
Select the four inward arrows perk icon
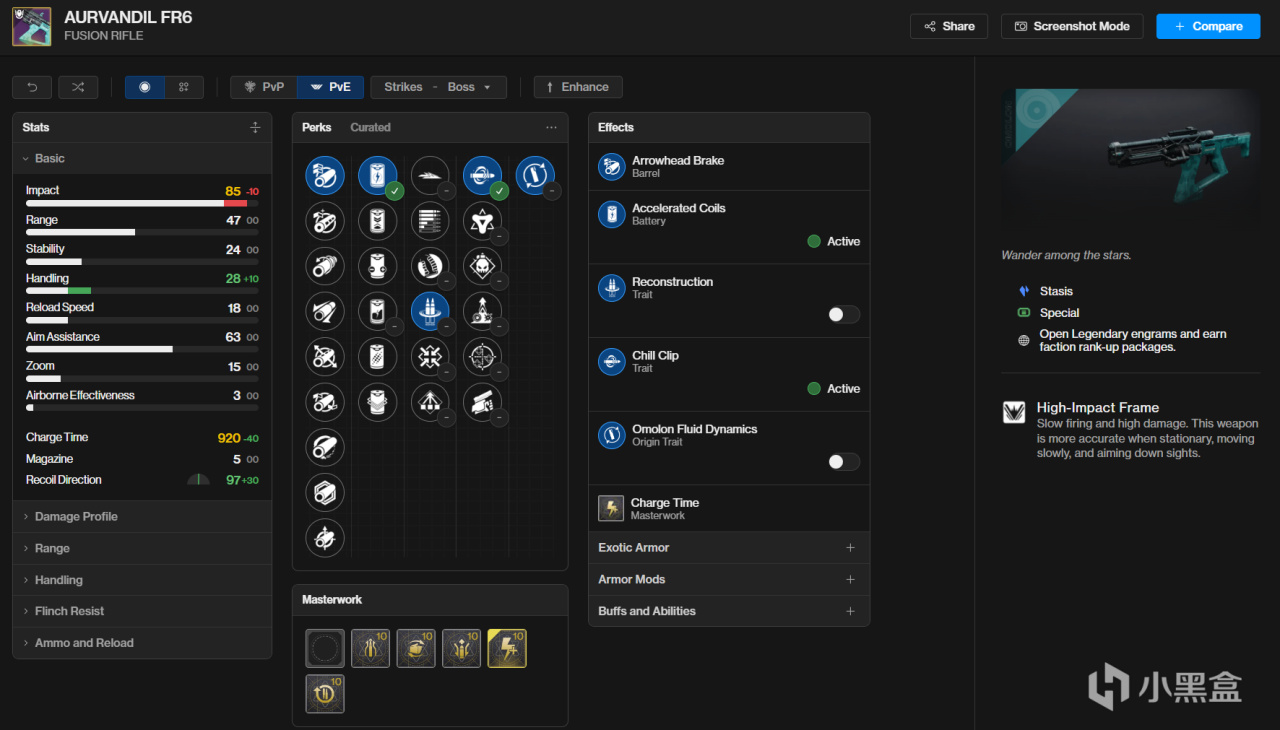pyautogui.click(x=430, y=357)
